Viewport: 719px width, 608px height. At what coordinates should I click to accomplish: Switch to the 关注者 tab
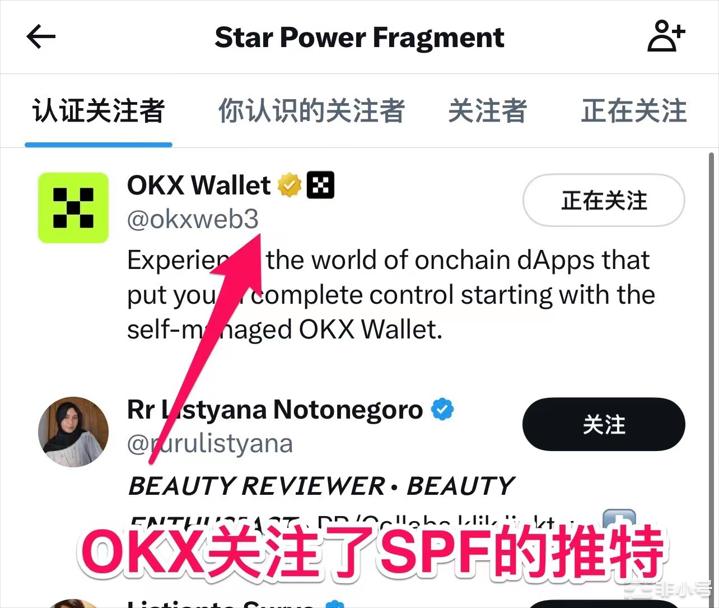tap(487, 111)
